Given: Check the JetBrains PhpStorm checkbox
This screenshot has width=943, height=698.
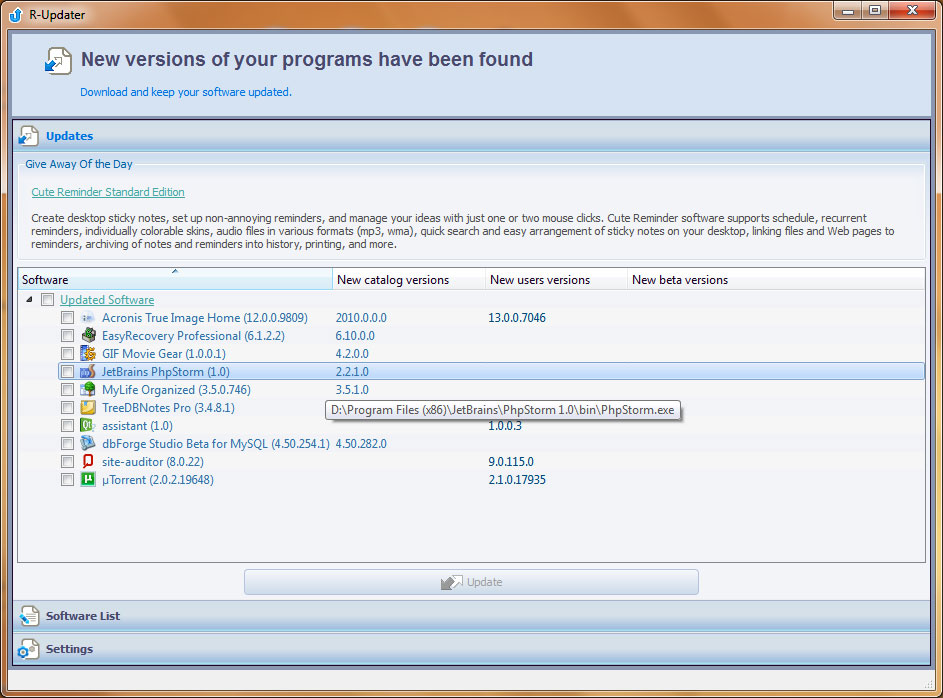Looking at the screenshot, I should coord(67,372).
